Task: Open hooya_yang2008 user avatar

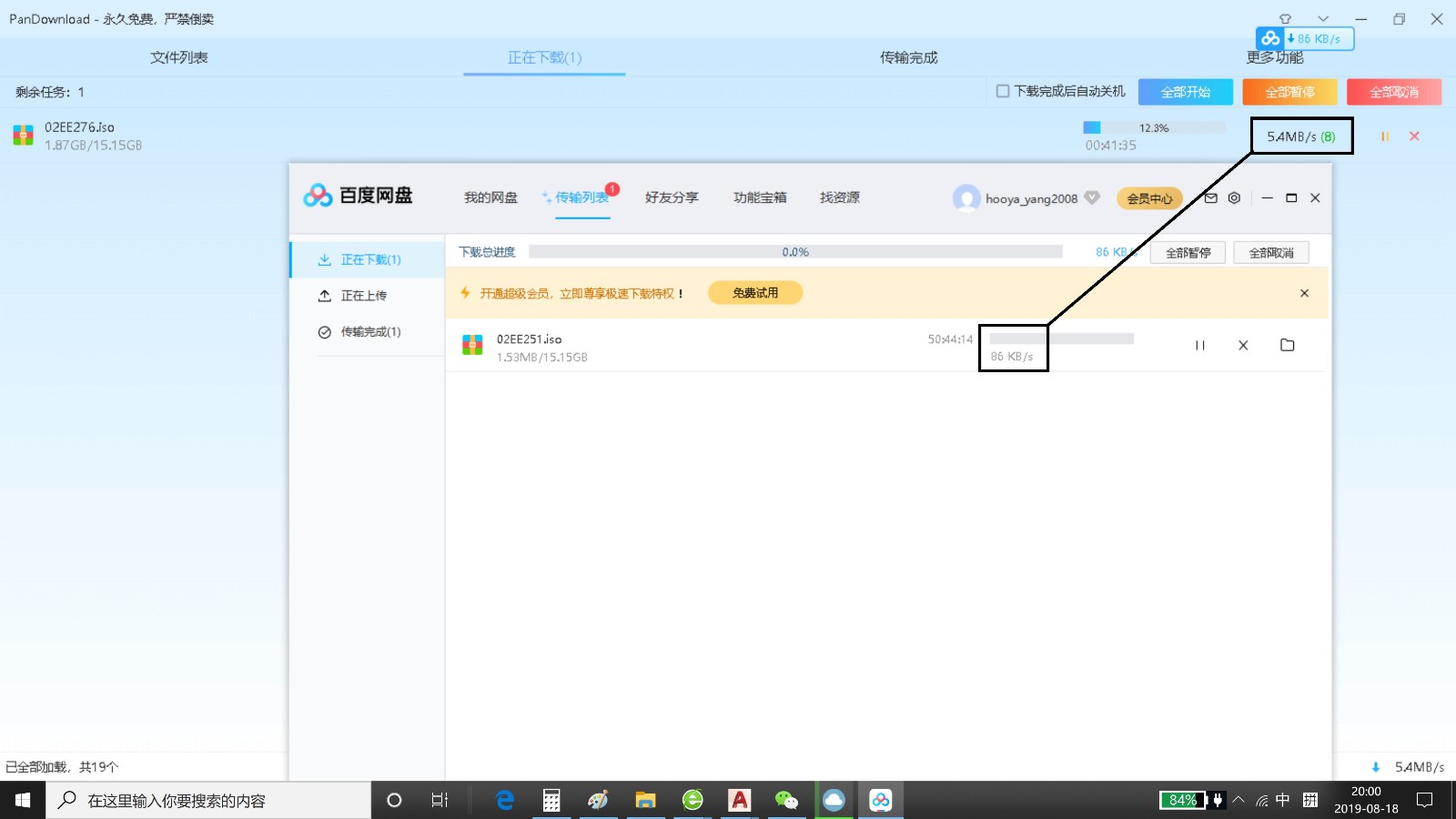Action: pyautogui.click(x=966, y=197)
